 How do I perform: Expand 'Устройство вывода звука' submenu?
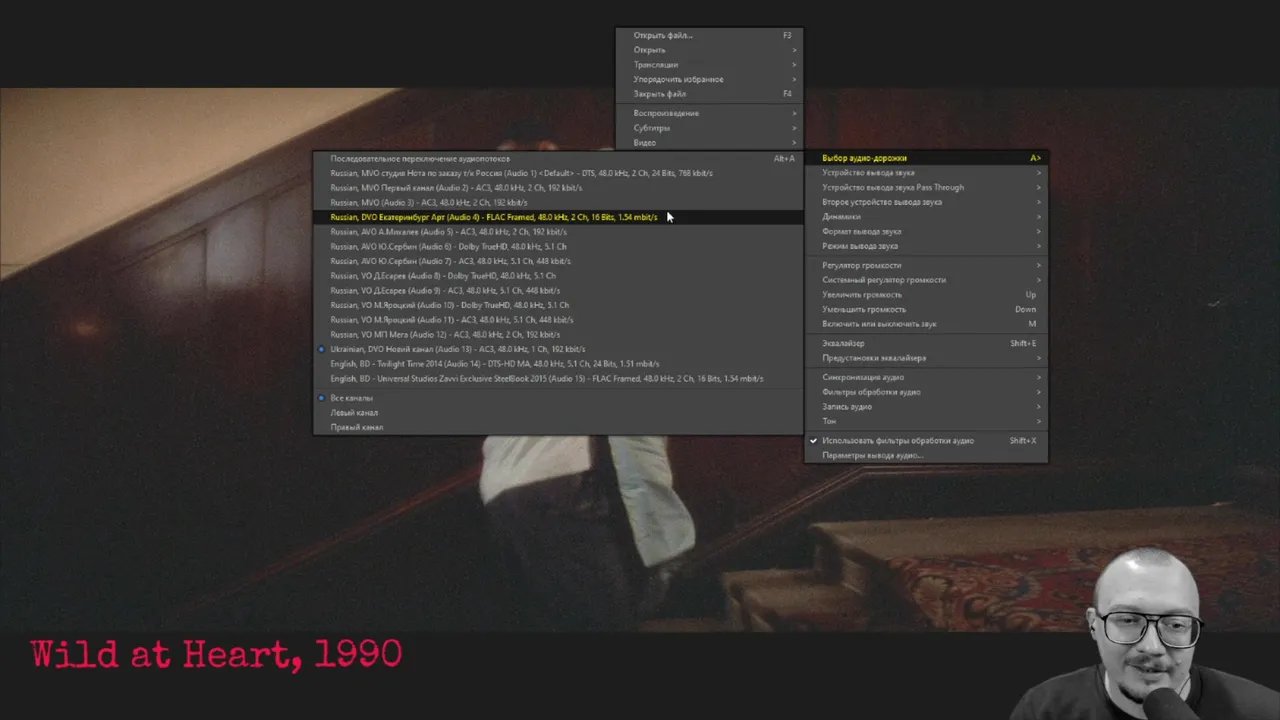pos(927,173)
